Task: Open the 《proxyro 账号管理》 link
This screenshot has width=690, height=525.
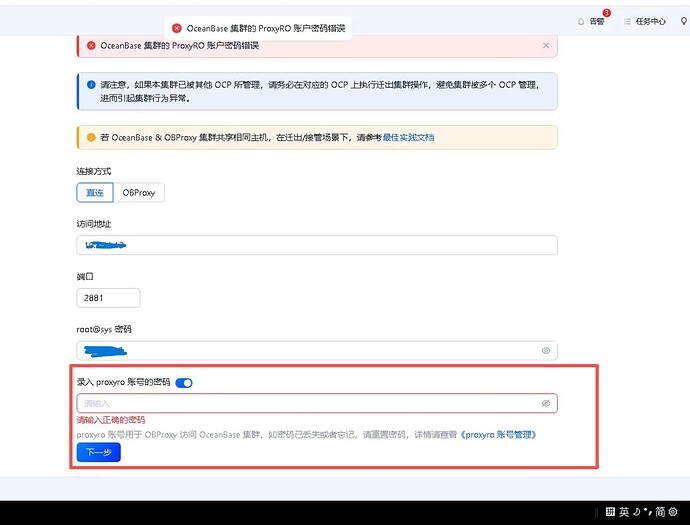Action: pyautogui.click(x=500, y=435)
